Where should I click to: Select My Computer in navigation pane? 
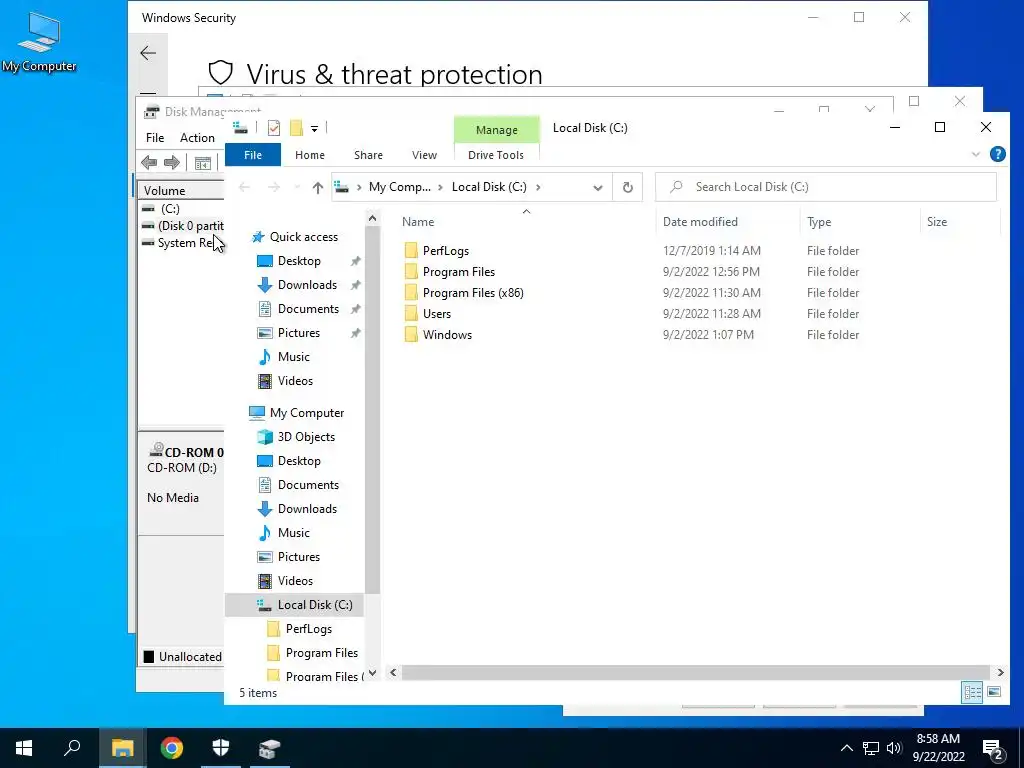point(307,413)
